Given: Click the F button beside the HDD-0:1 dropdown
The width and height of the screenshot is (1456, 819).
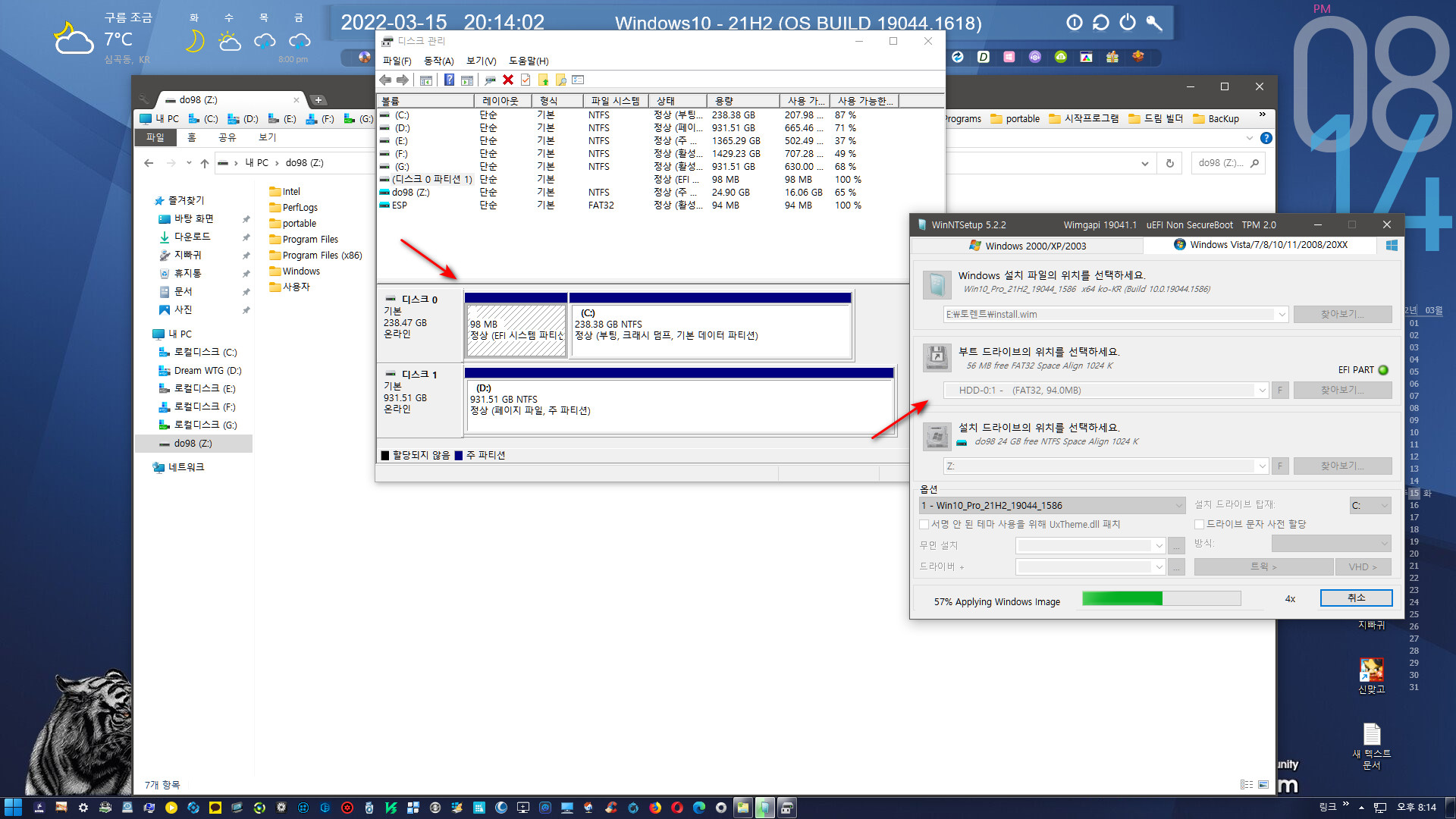Looking at the screenshot, I should 1280,391.
